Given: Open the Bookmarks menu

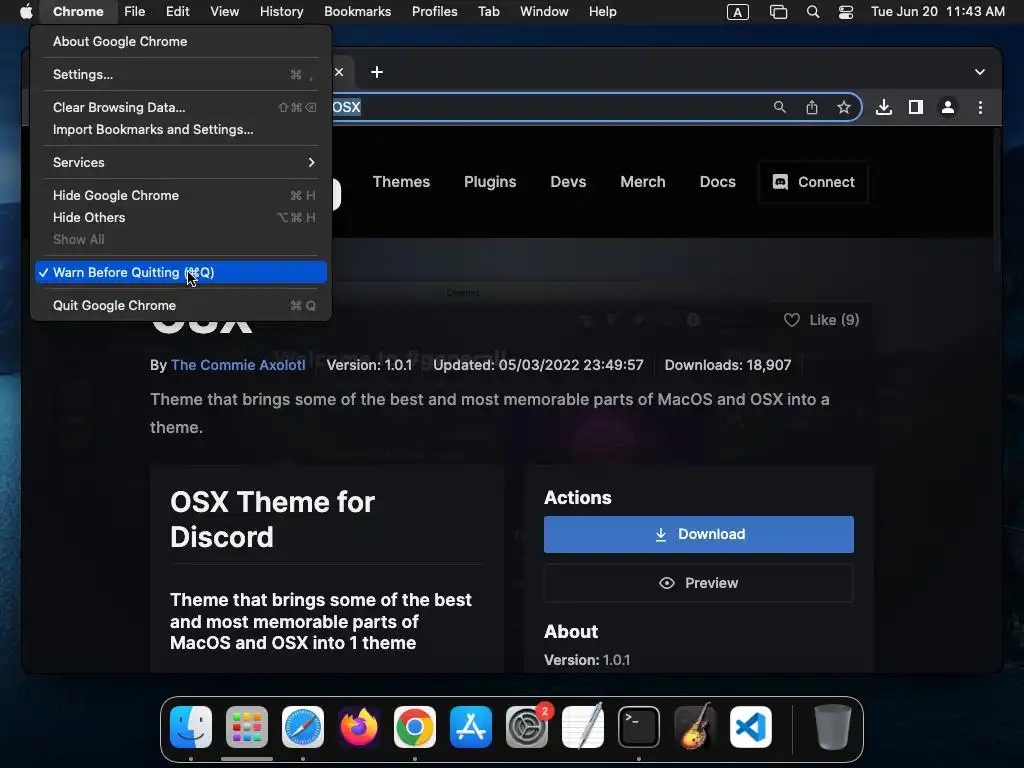Looking at the screenshot, I should coord(357,12).
